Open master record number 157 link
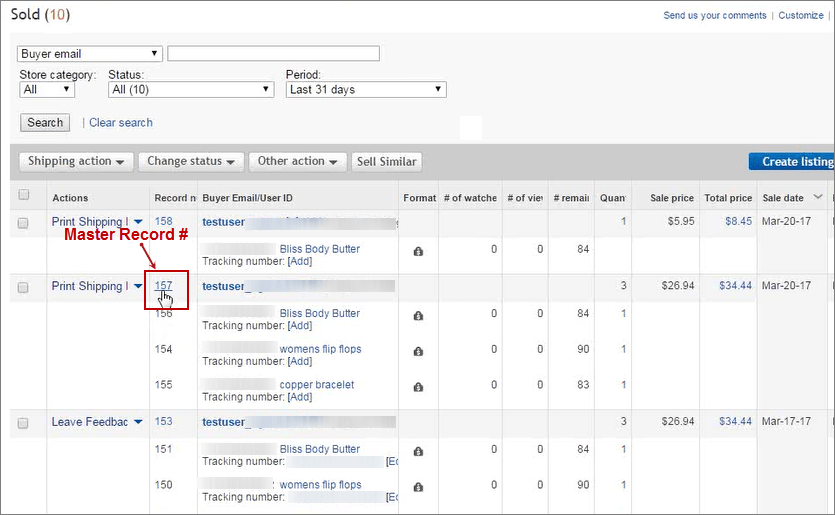835x515 pixels. 163,285
